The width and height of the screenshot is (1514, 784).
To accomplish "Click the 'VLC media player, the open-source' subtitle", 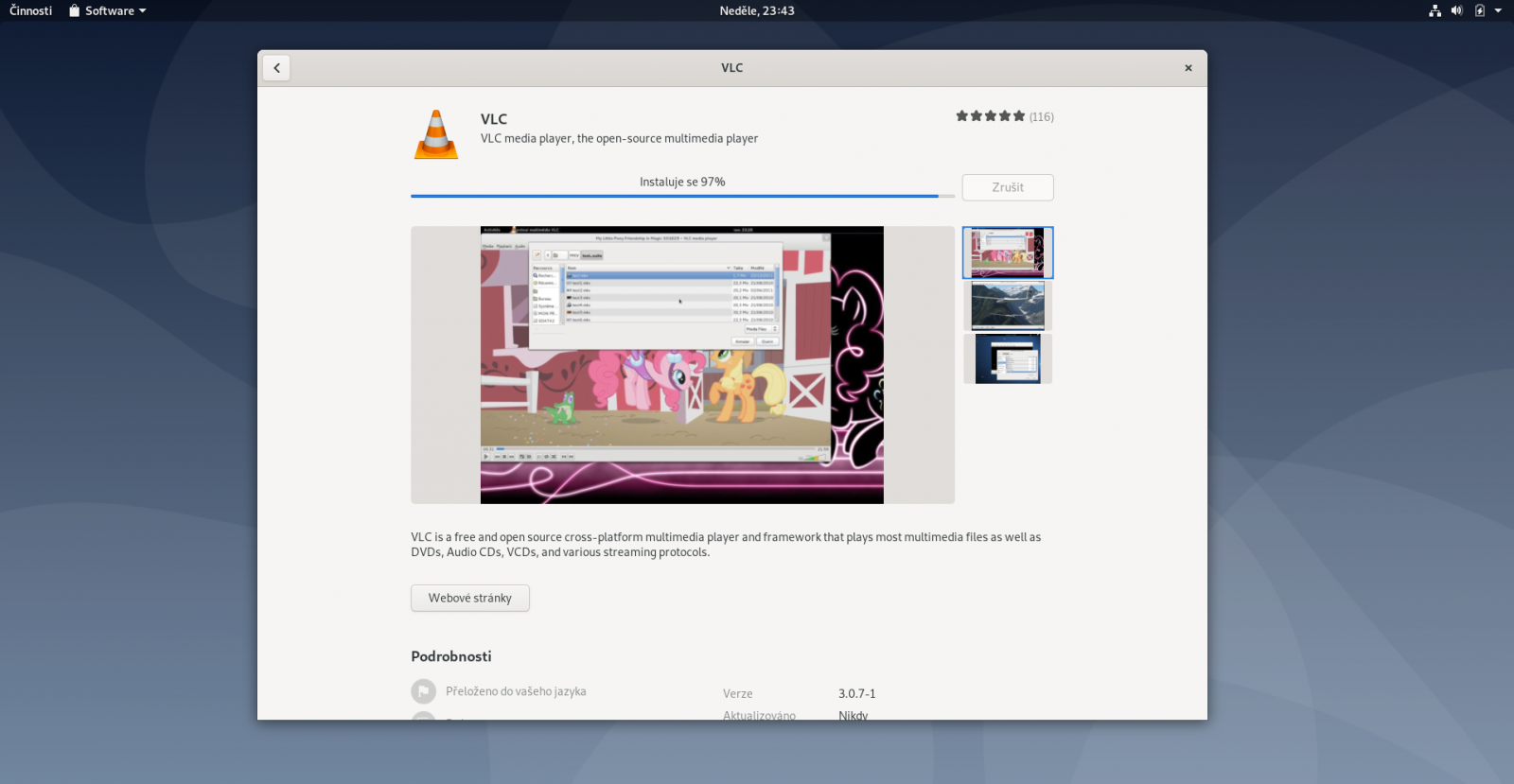I will (x=620, y=138).
